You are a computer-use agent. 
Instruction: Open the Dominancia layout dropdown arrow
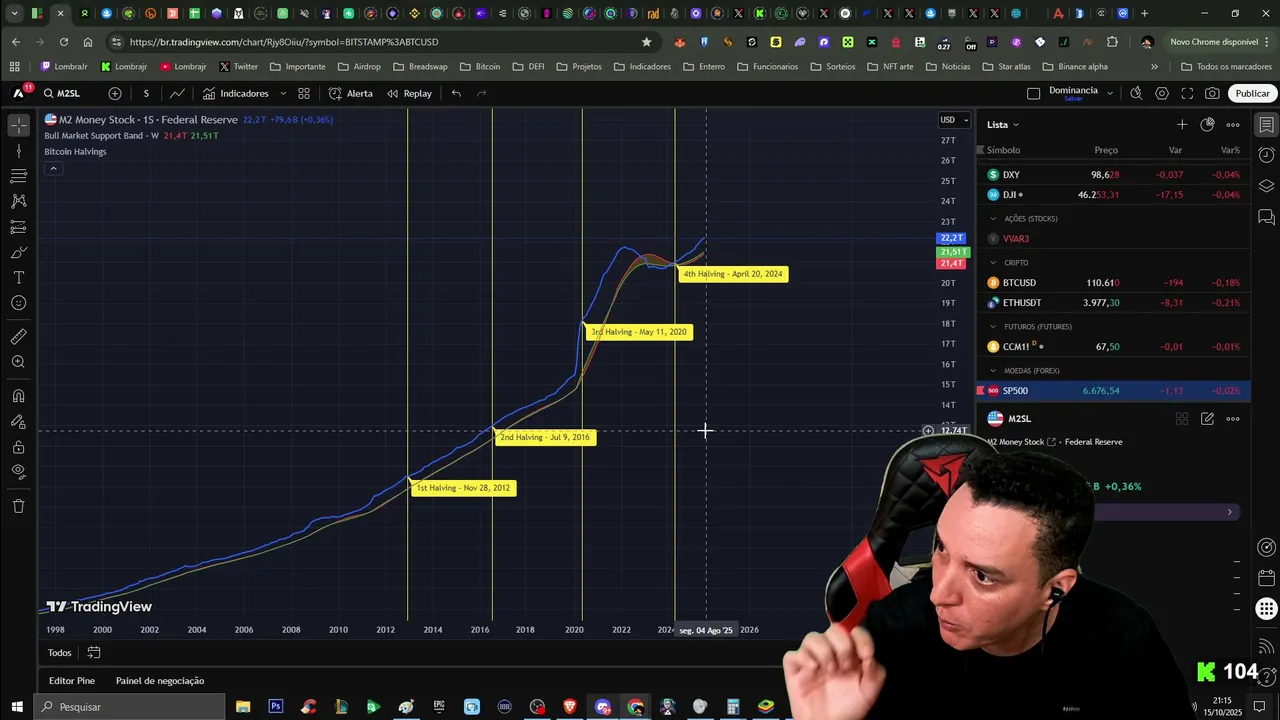click(x=1109, y=93)
